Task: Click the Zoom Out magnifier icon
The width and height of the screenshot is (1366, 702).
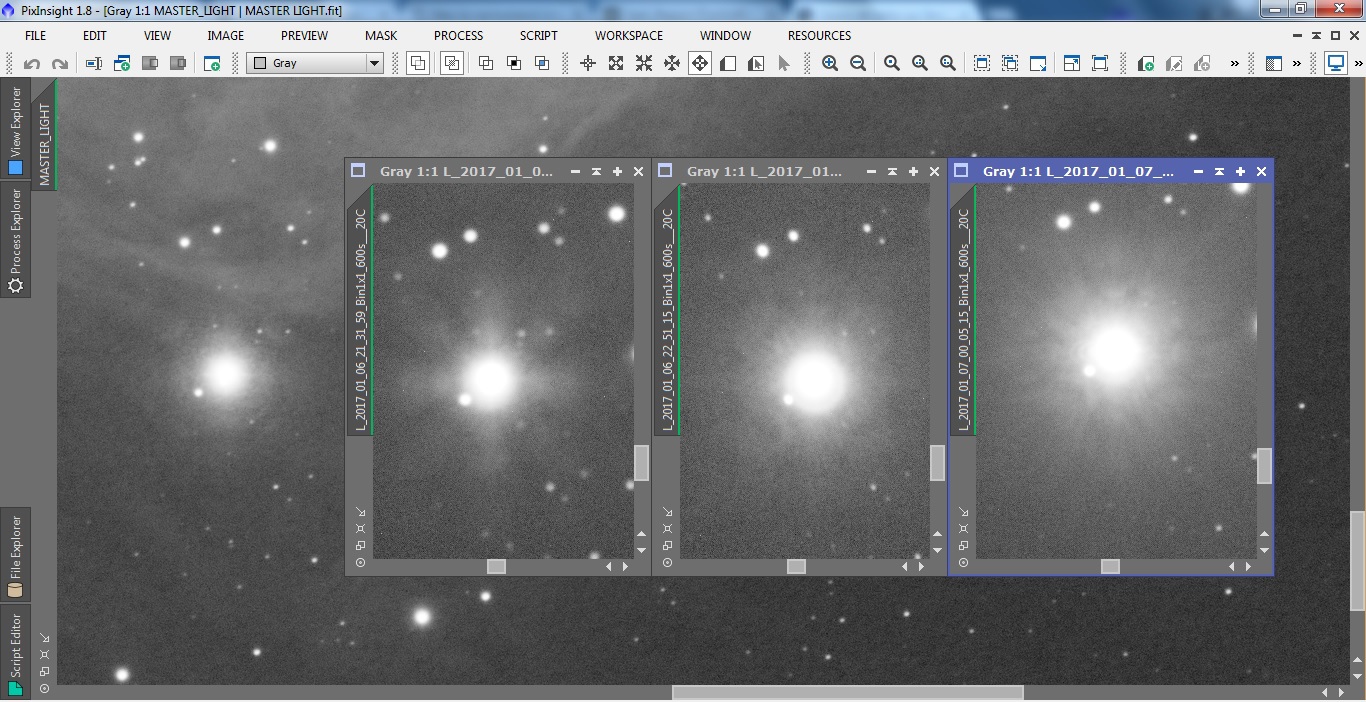Action: pos(858,63)
